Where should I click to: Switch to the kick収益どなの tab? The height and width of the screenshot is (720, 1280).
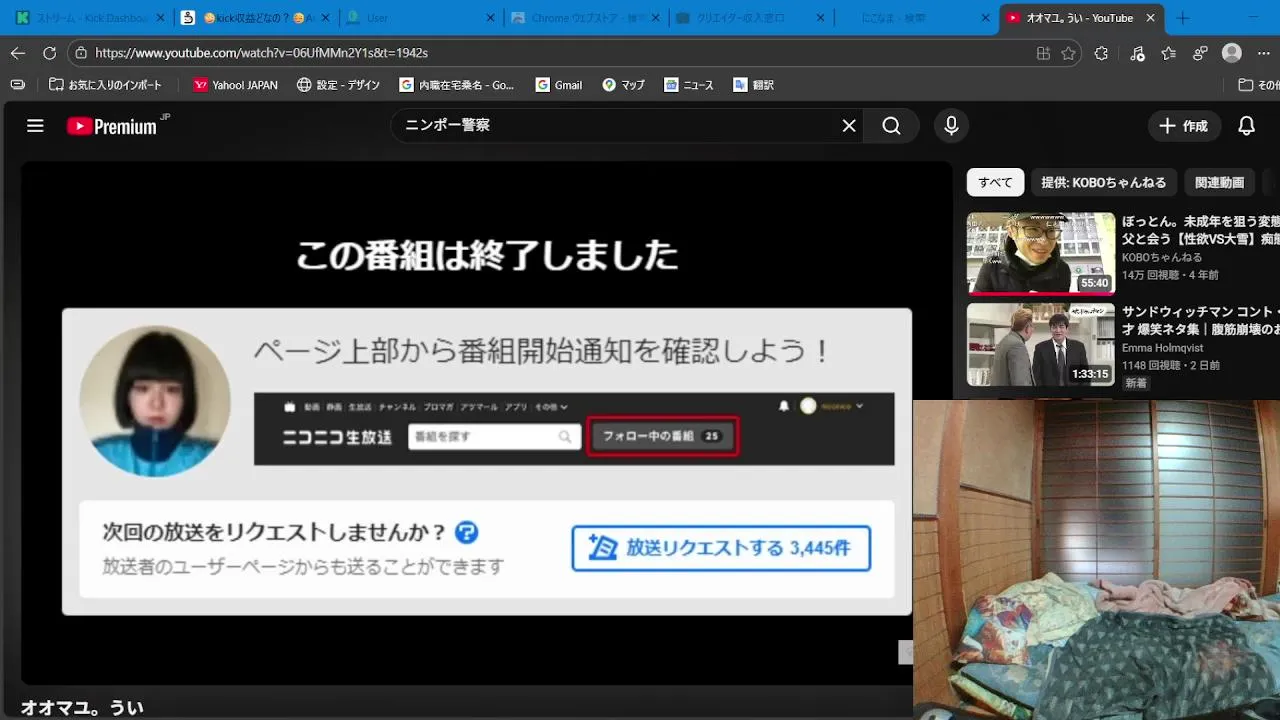pyautogui.click(x=254, y=18)
